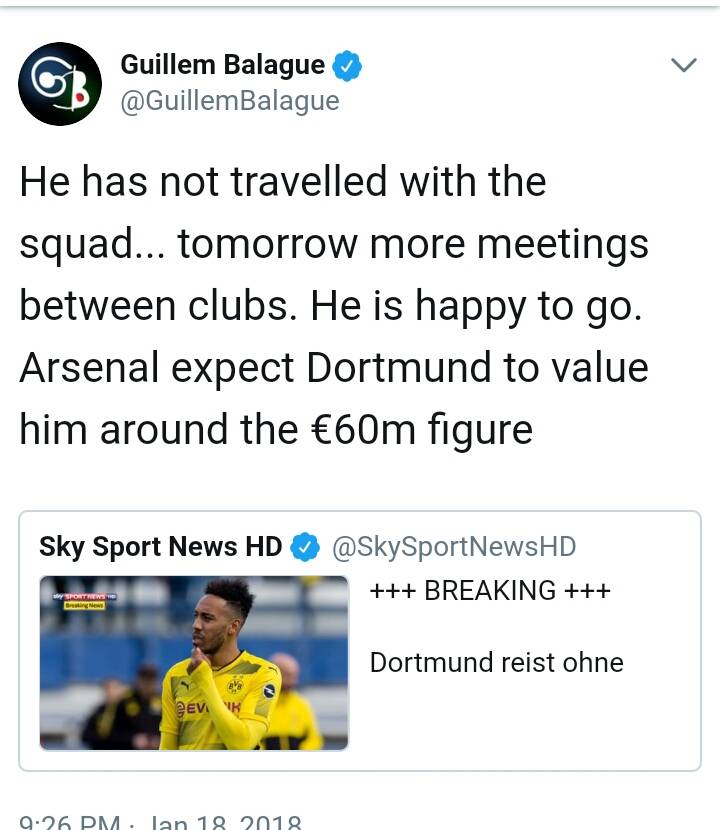
Task: Click Guillem Balague's blue verified badge
Action: (x=347, y=66)
